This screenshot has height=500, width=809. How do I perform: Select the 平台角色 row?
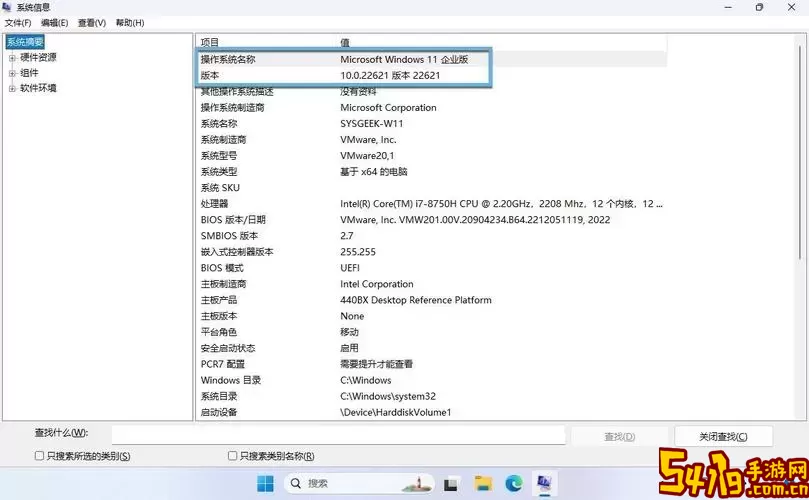pyautogui.click(x=431, y=332)
